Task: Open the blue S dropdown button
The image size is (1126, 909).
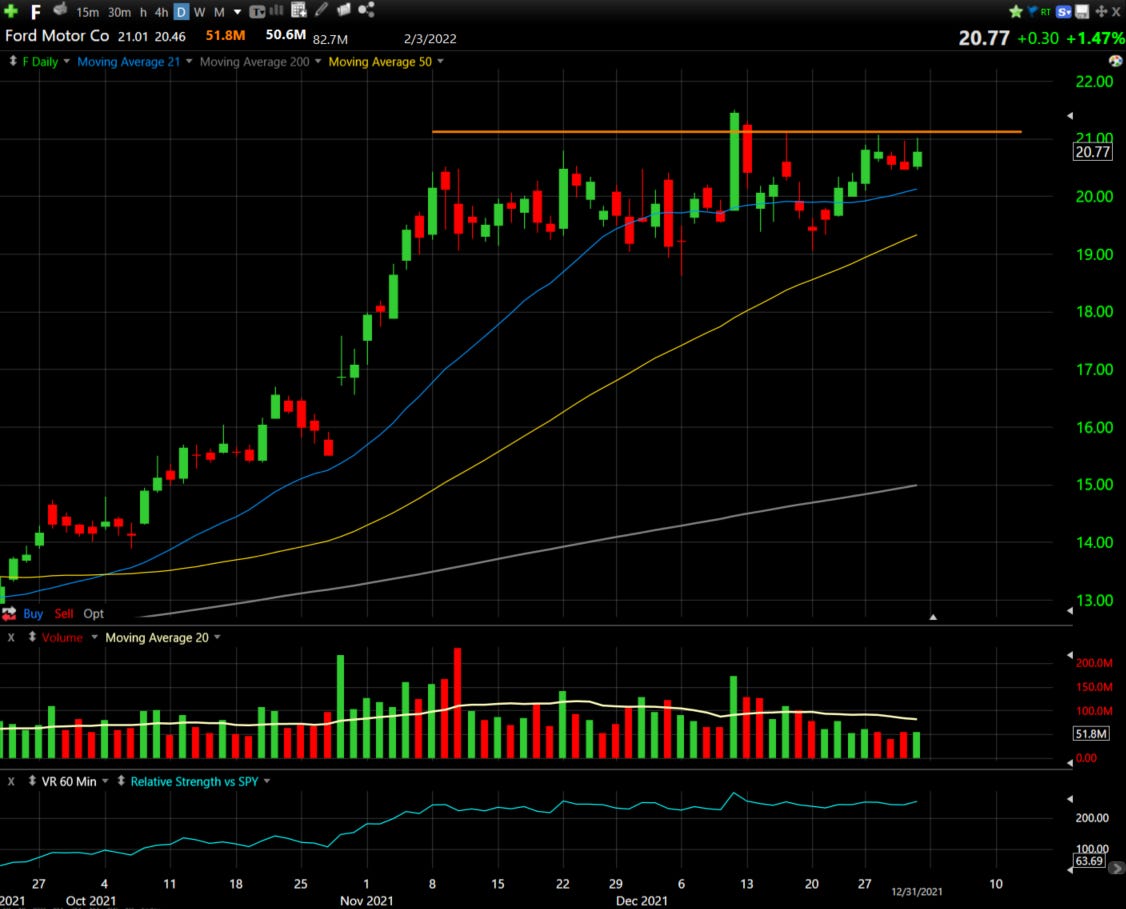Action: (x=1064, y=11)
